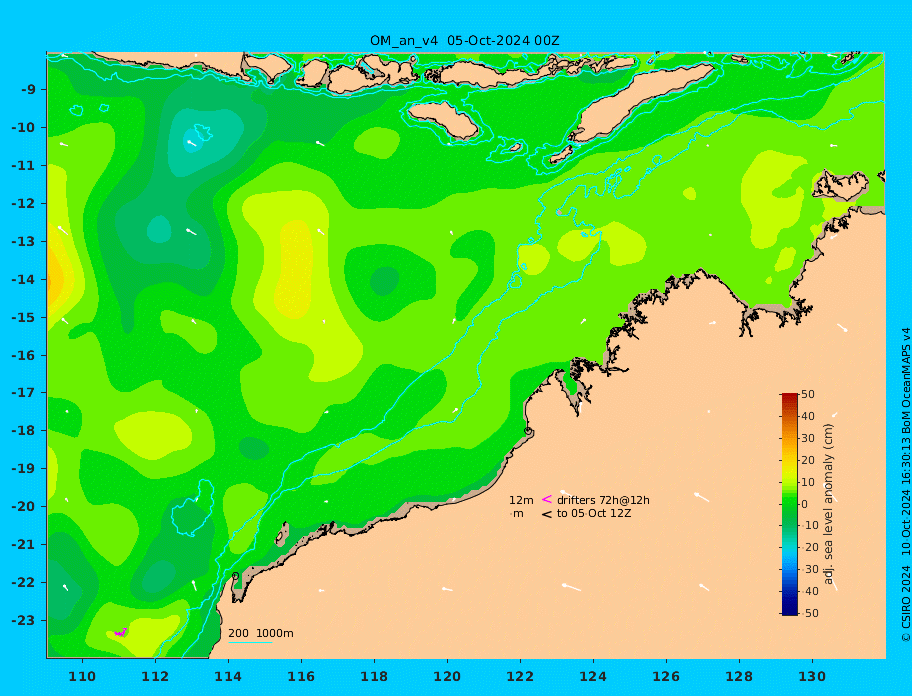This screenshot has width=912, height=696.
Task: Click the cyan contour legend line under '200 1000m'
Action: pos(250,642)
